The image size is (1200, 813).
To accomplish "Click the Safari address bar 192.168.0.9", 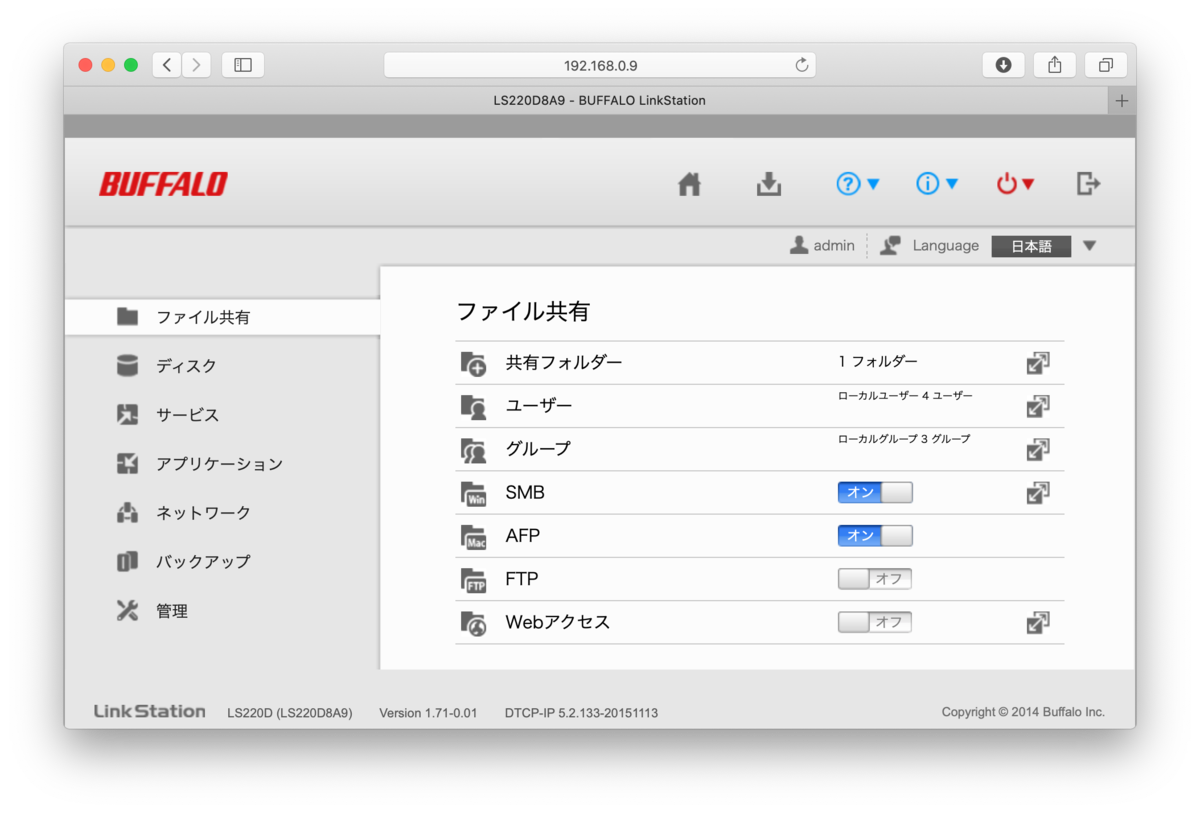I will click(600, 65).
